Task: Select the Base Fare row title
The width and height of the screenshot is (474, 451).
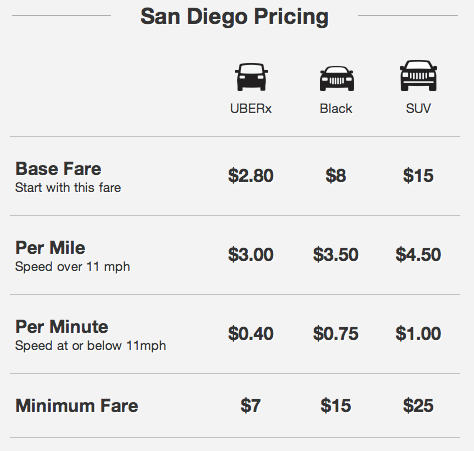Action: [x=58, y=169]
